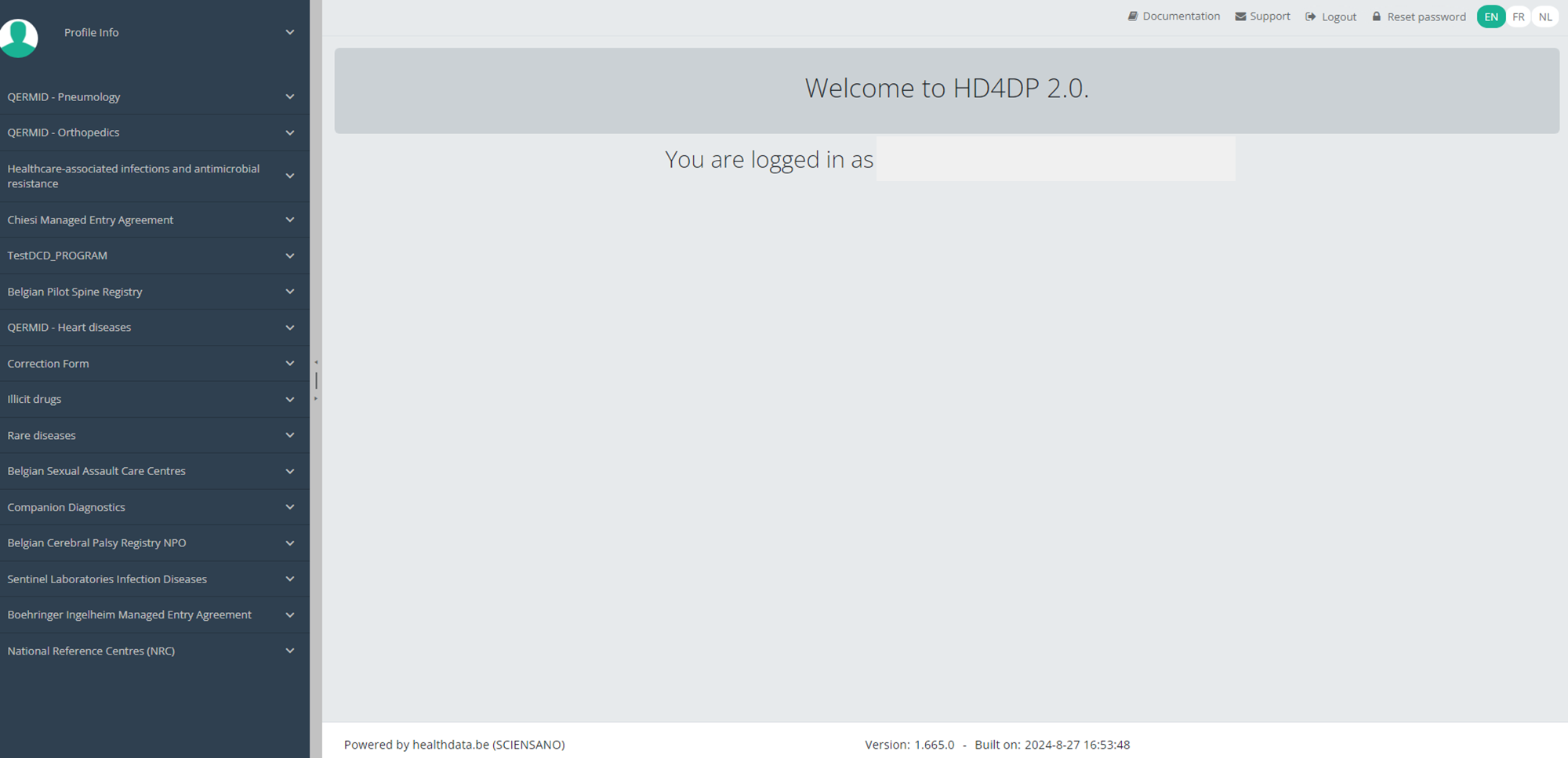The width and height of the screenshot is (1568, 758).
Task: Switch language to EN
Action: 1490,16
